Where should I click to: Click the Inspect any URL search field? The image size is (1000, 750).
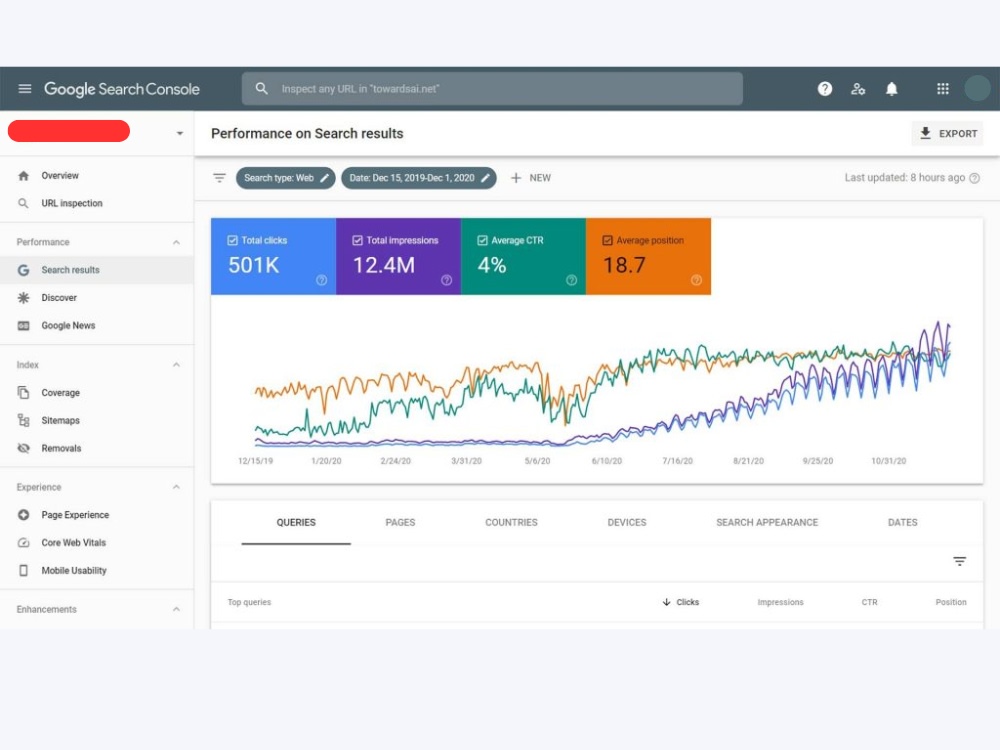pyautogui.click(x=492, y=89)
